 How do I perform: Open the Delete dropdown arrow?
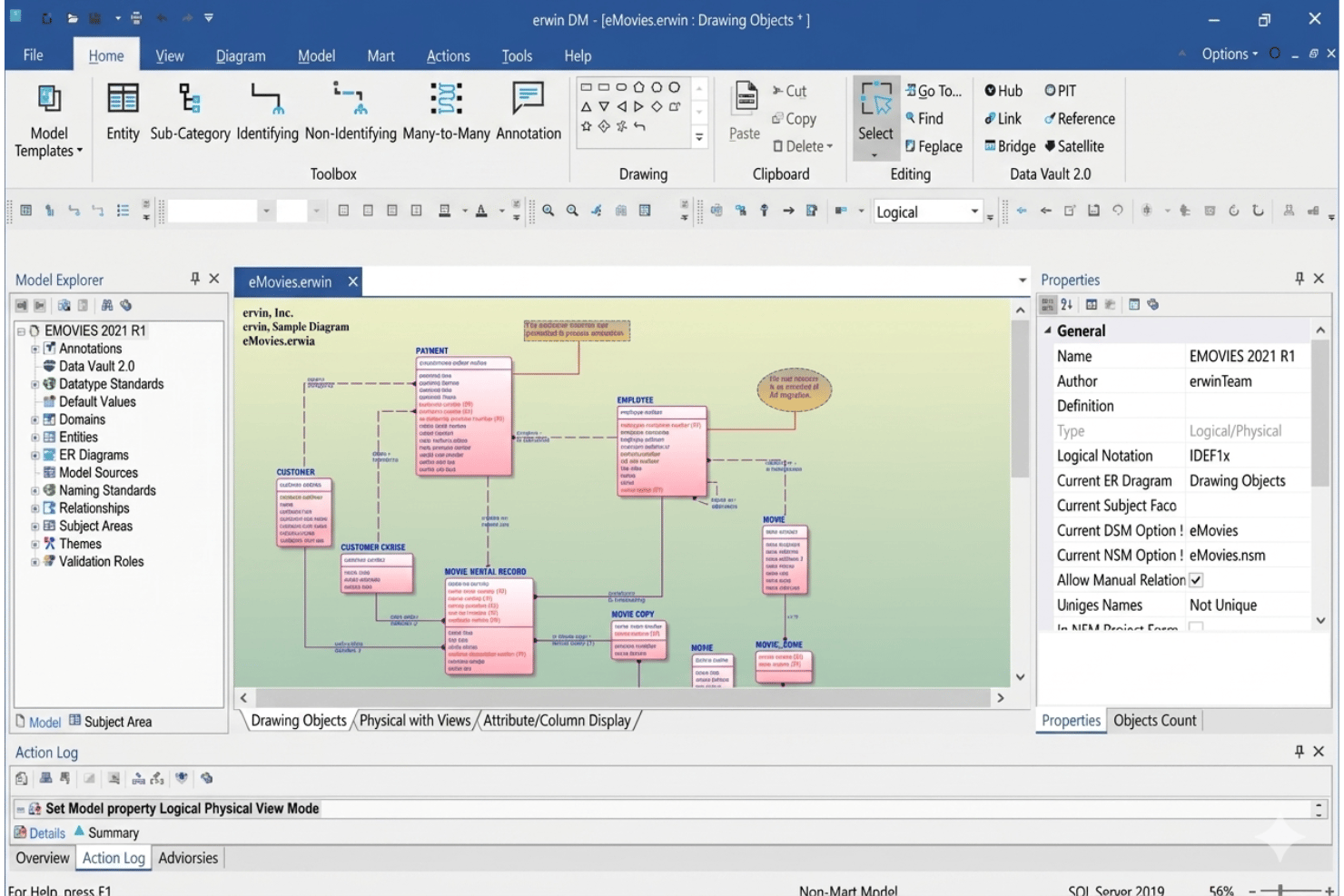829,146
